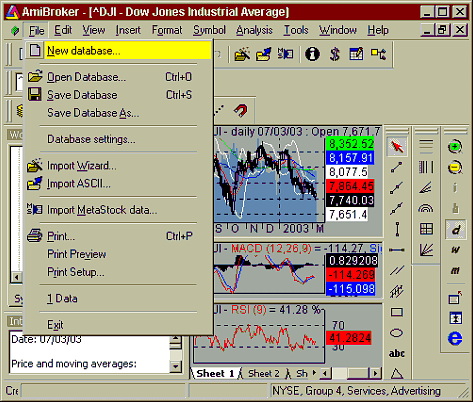Switch chart to monthly with m button
This screenshot has height=402, width=473.
tap(455, 271)
